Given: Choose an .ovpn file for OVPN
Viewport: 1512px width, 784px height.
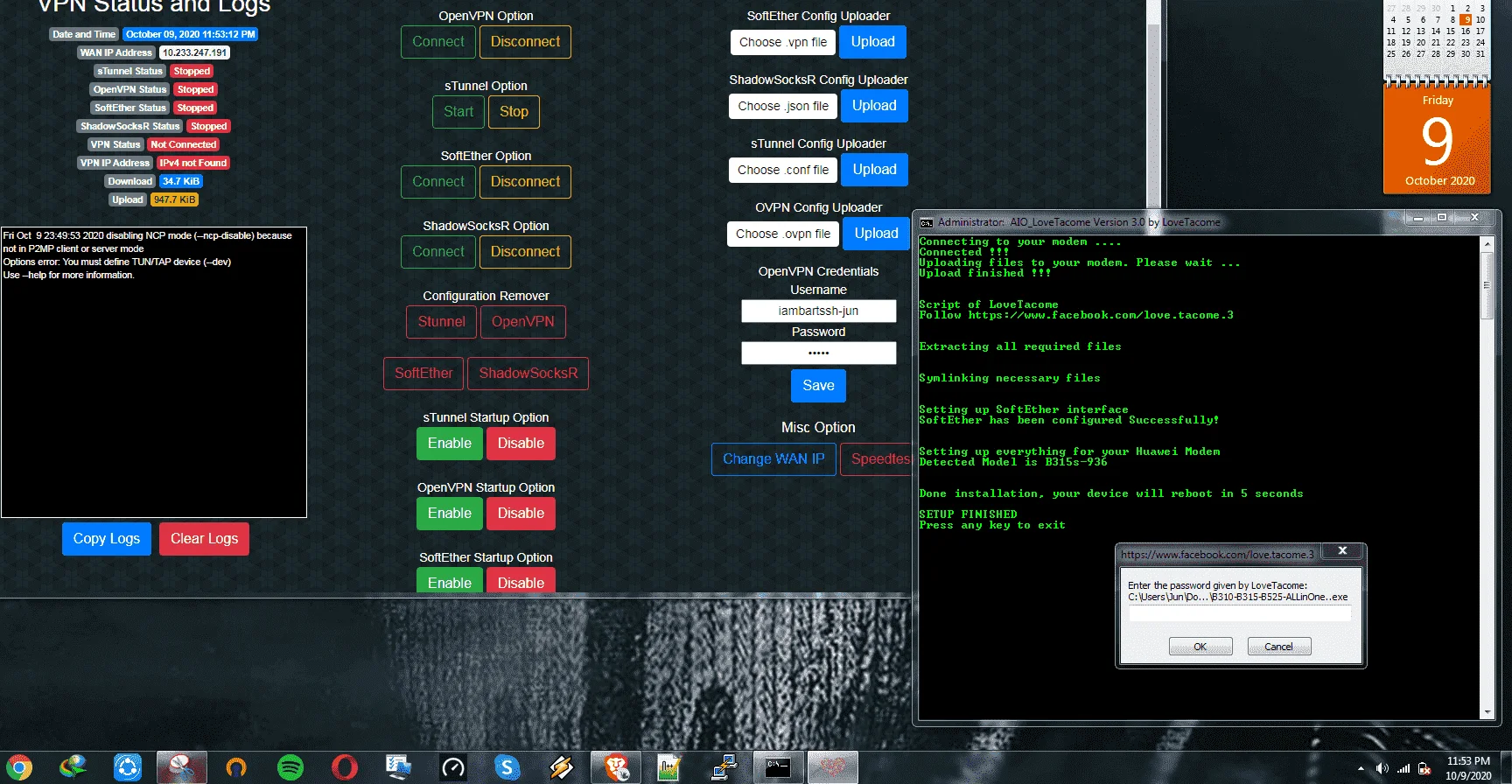Looking at the screenshot, I should click(x=783, y=234).
